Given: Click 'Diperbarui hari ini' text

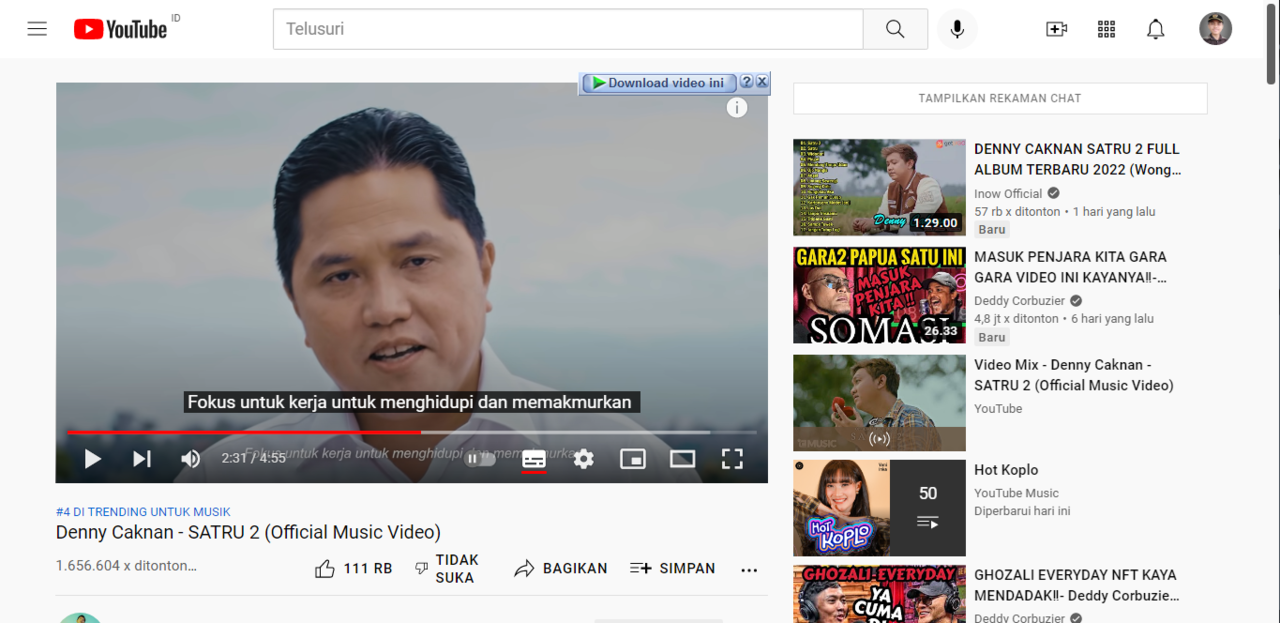Looking at the screenshot, I should [x=1022, y=511].
